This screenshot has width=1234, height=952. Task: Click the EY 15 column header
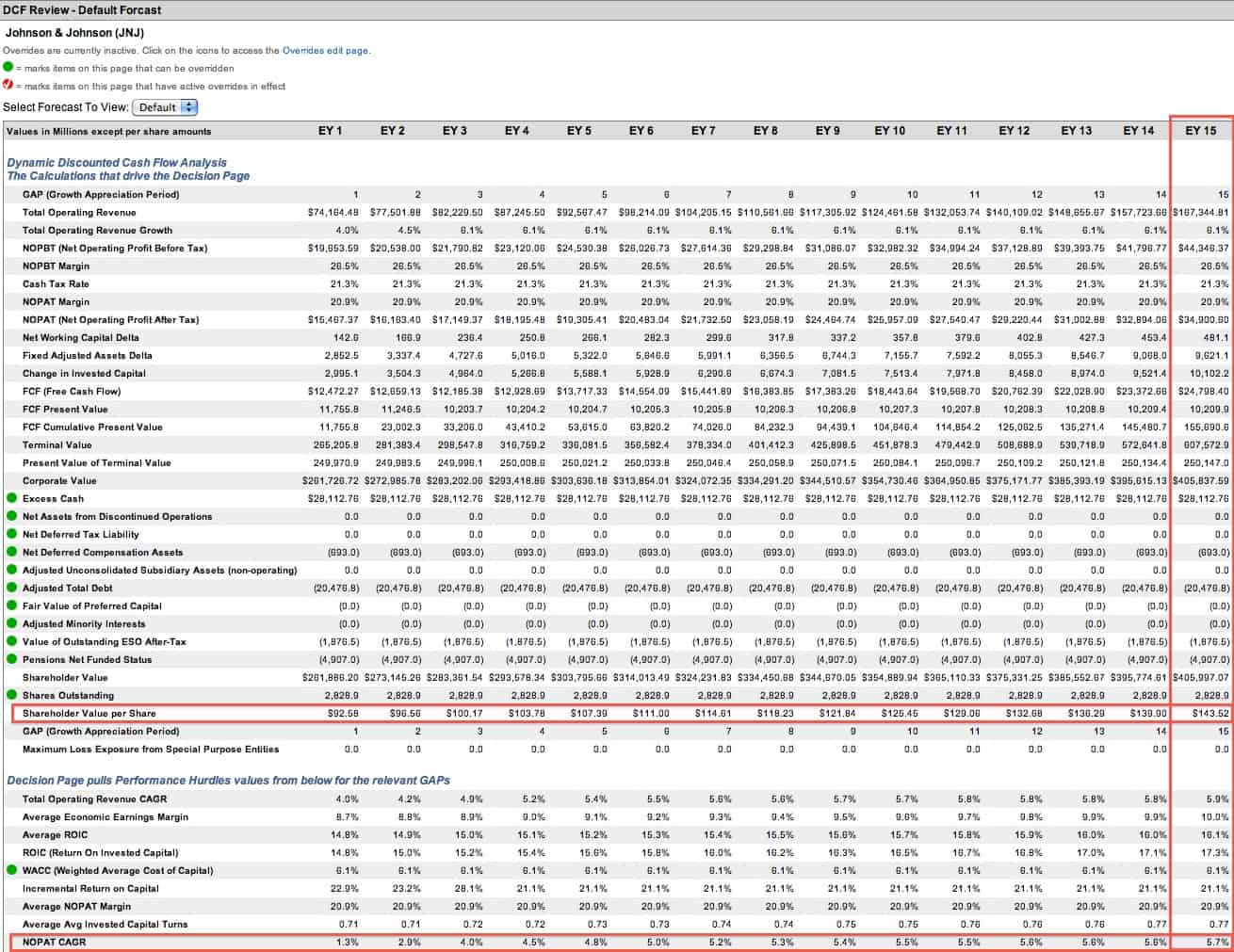(1200, 131)
